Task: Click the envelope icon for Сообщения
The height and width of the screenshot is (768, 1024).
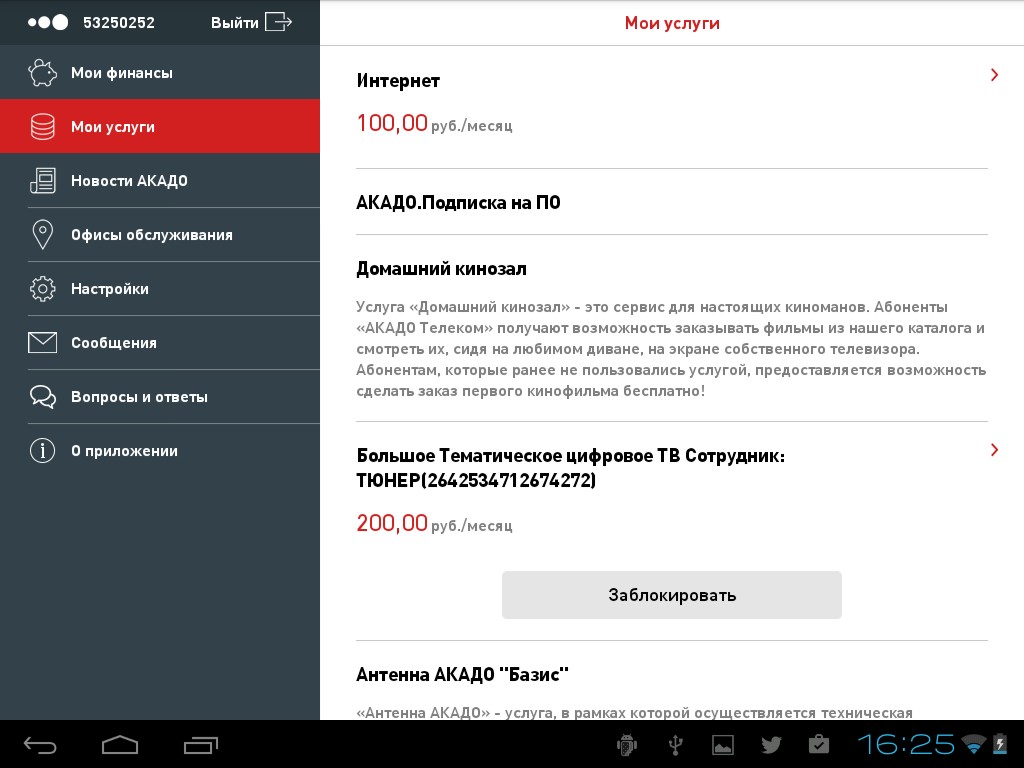Action: click(x=42, y=342)
